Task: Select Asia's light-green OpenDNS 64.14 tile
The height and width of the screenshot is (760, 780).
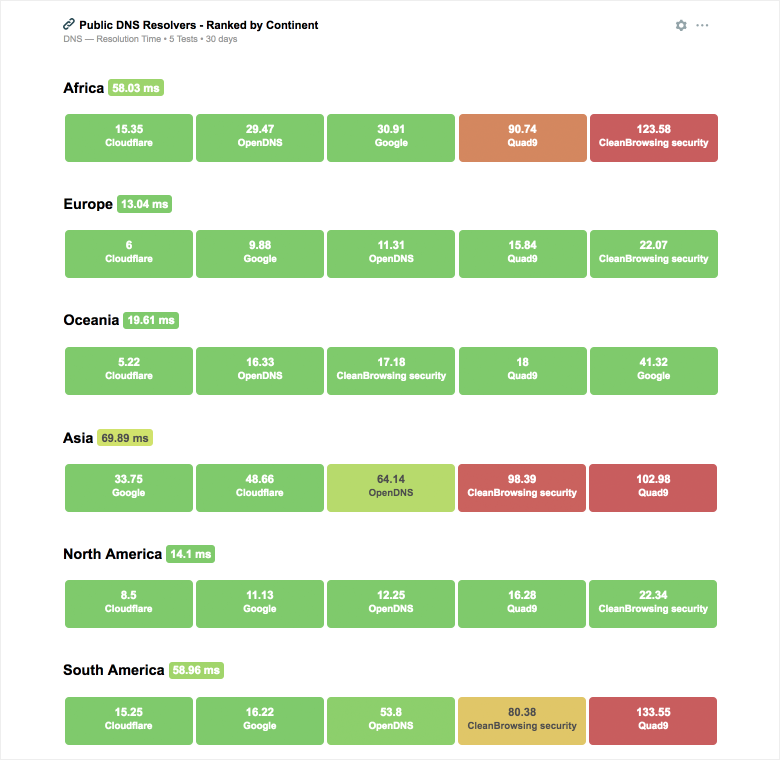Action: pyautogui.click(x=391, y=487)
